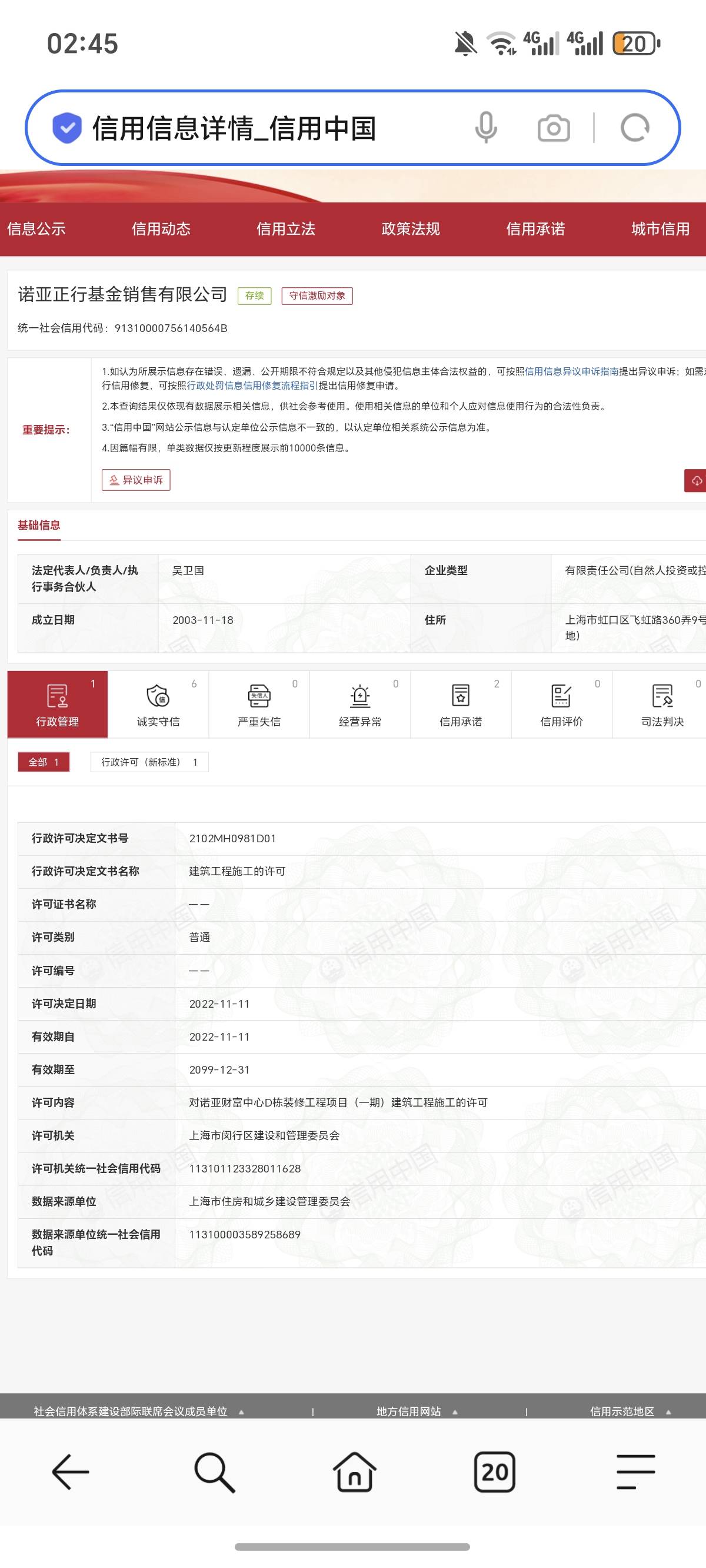Select address 上海市虹口区飞虹路360弄9号

click(x=635, y=627)
